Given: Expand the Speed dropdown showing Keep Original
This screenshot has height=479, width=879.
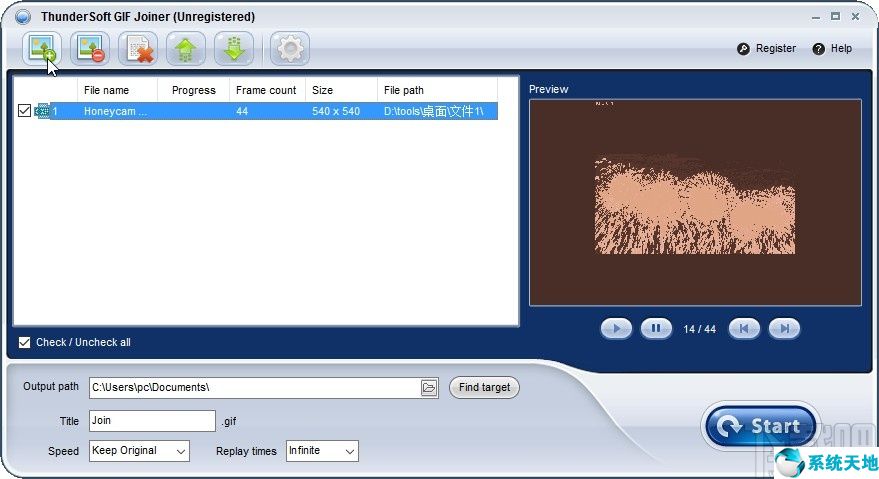Looking at the screenshot, I should pyautogui.click(x=139, y=451).
